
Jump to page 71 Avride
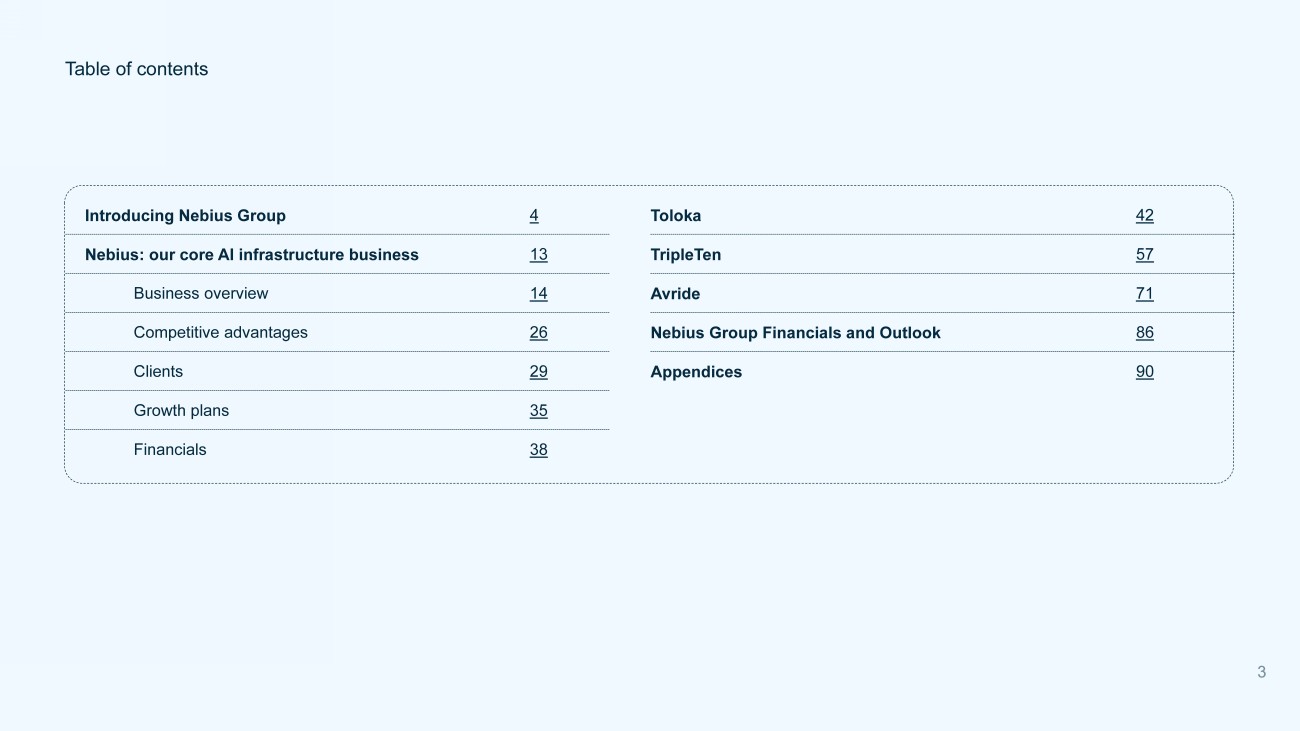[x=1144, y=294]
